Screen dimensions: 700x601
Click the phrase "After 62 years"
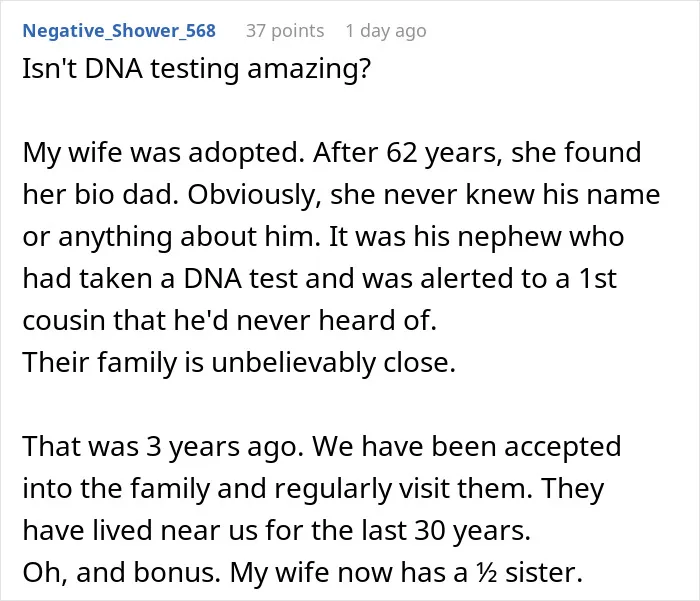(x=404, y=152)
